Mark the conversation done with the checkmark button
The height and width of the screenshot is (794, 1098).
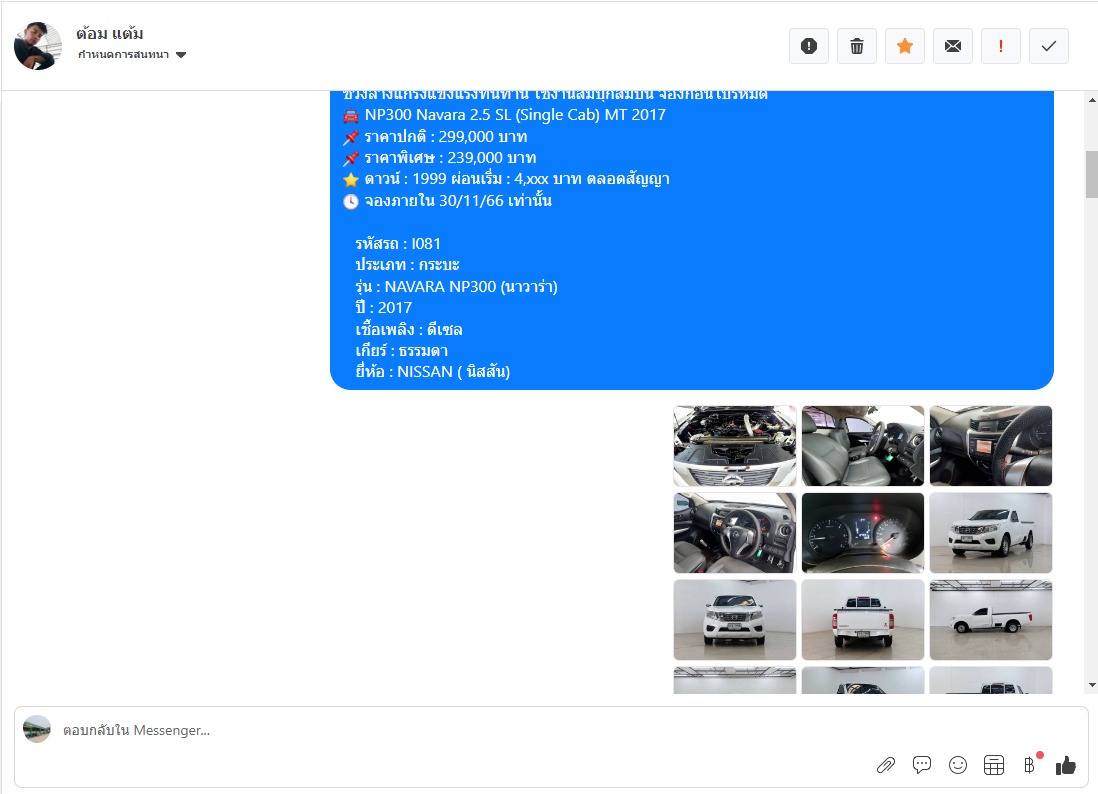click(1048, 46)
